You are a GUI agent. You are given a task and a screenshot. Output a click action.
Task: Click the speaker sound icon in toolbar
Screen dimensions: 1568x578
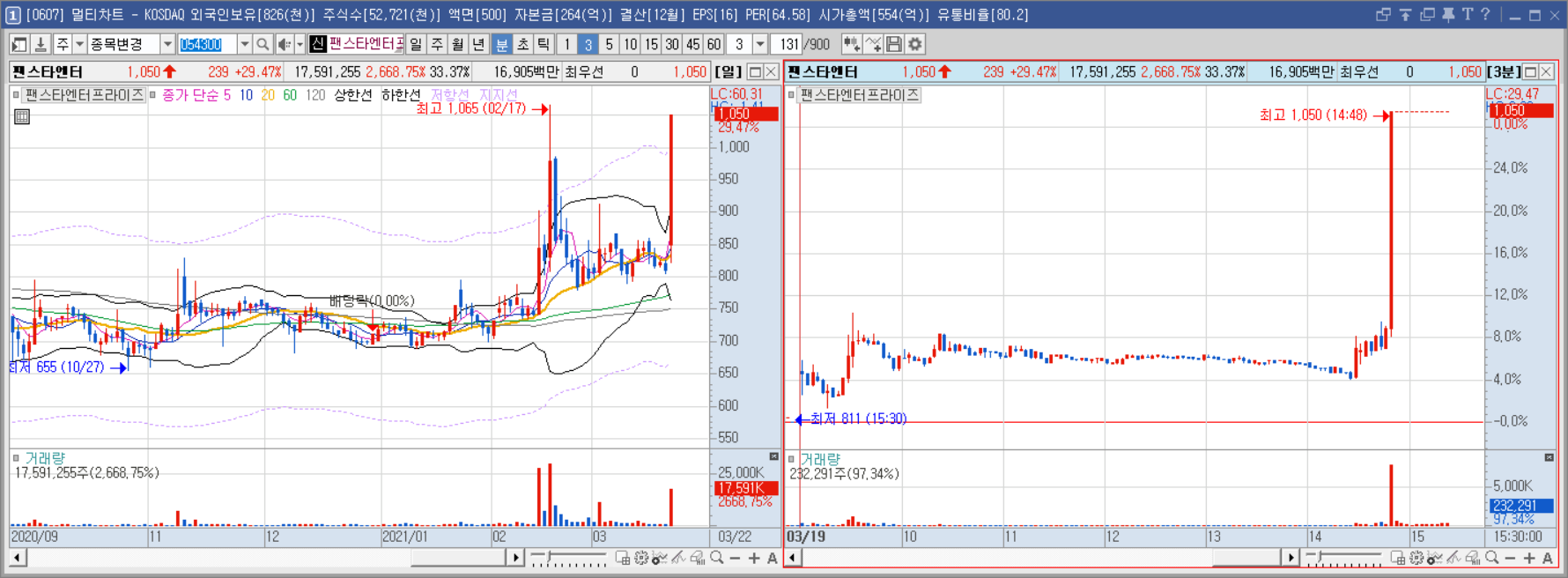tap(284, 44)
